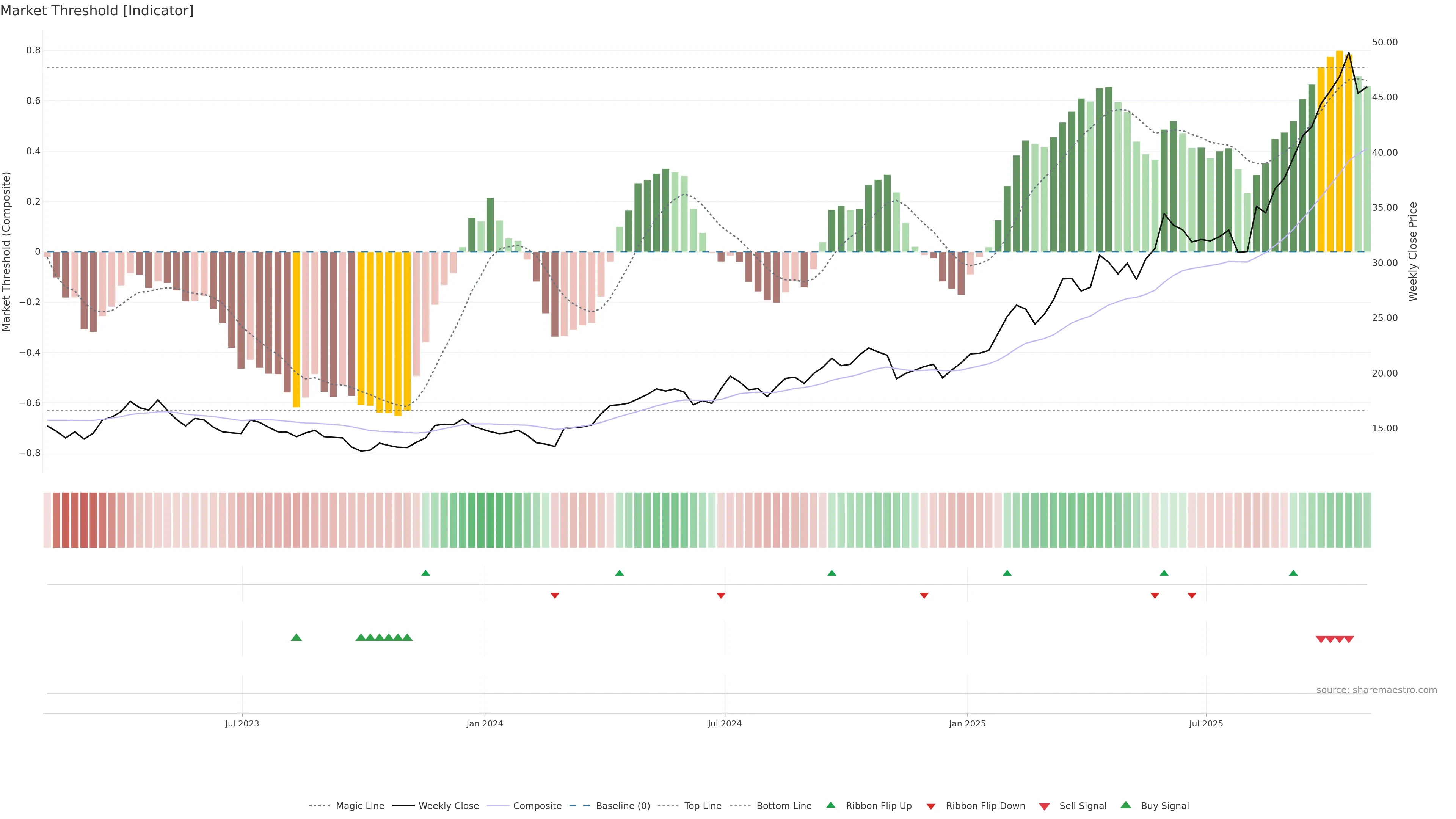This screenshot has height=819, width=1456.
Task: Toggle the Baseline (0) legend entry
Action: click(623, 806)
